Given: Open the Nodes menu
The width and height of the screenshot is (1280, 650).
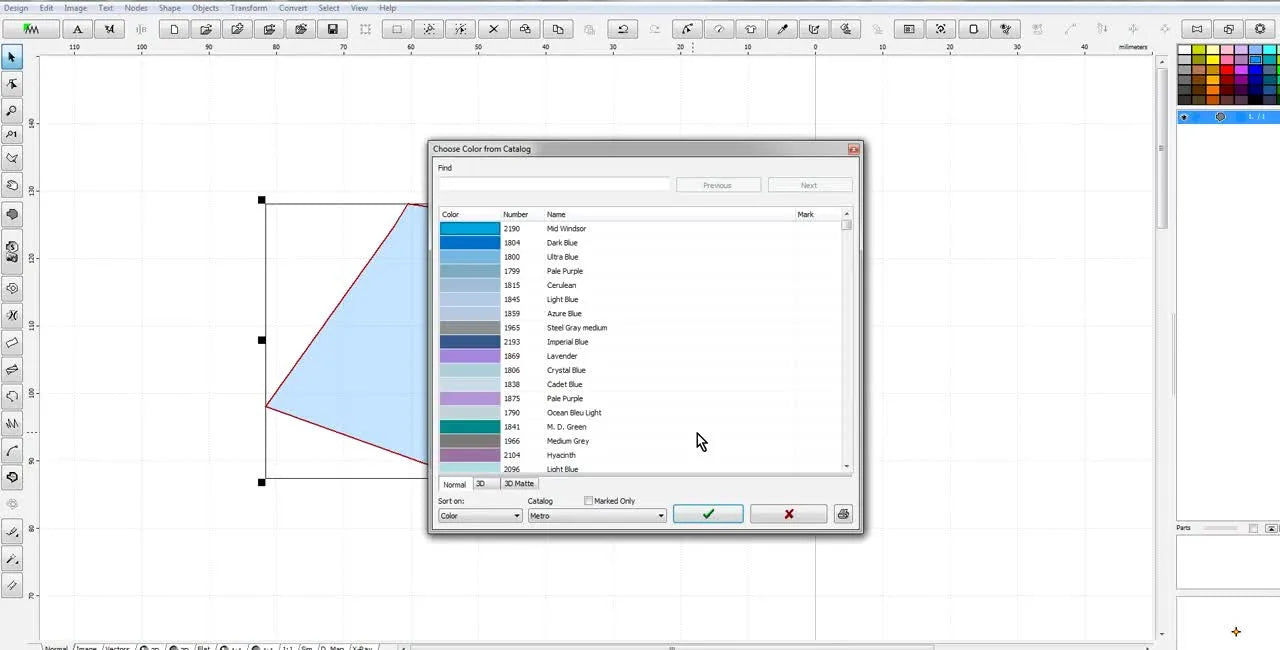Looking at the screenshot, I should coord(136,8).
